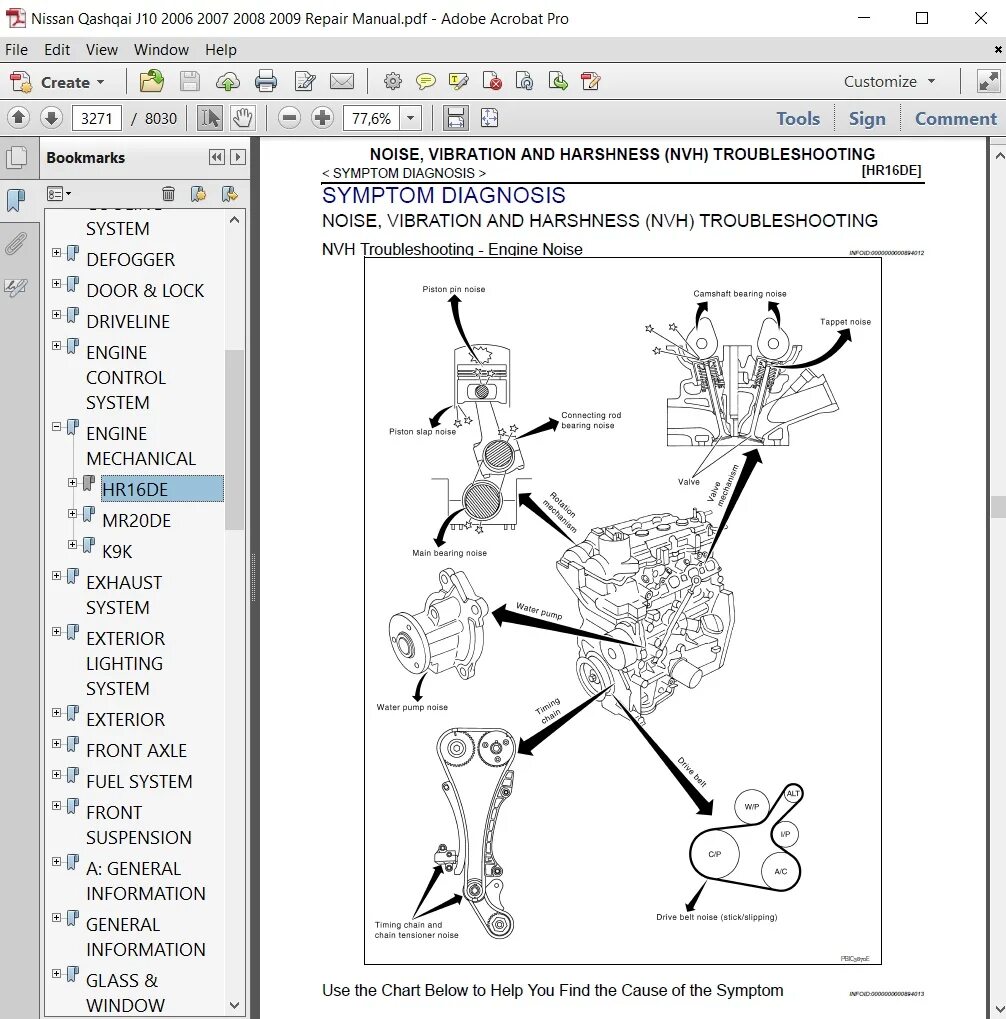
Task: Open the Customize toolbar dropdown
Action: click(889, 81)
